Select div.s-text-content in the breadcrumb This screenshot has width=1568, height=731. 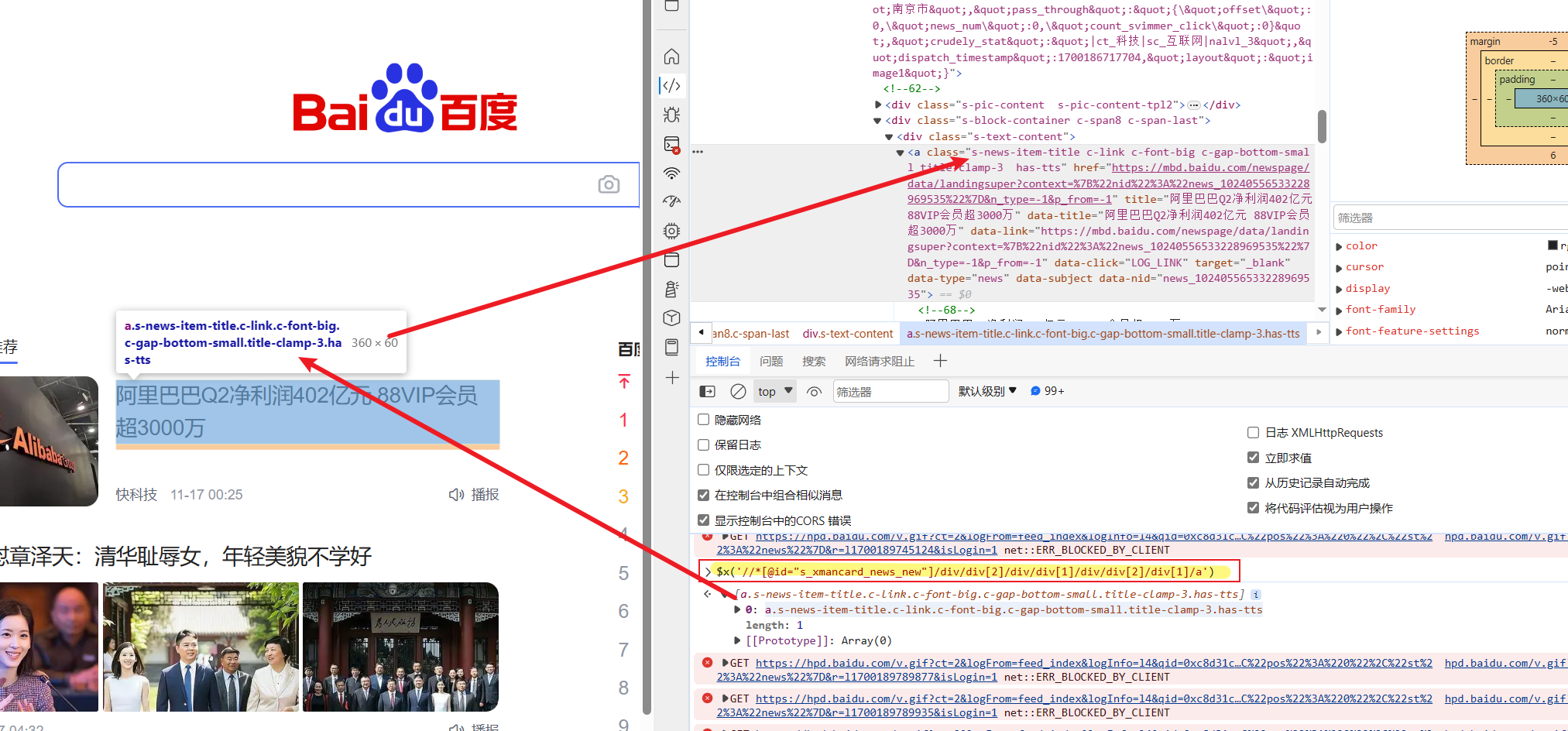[x=848, y=334]
